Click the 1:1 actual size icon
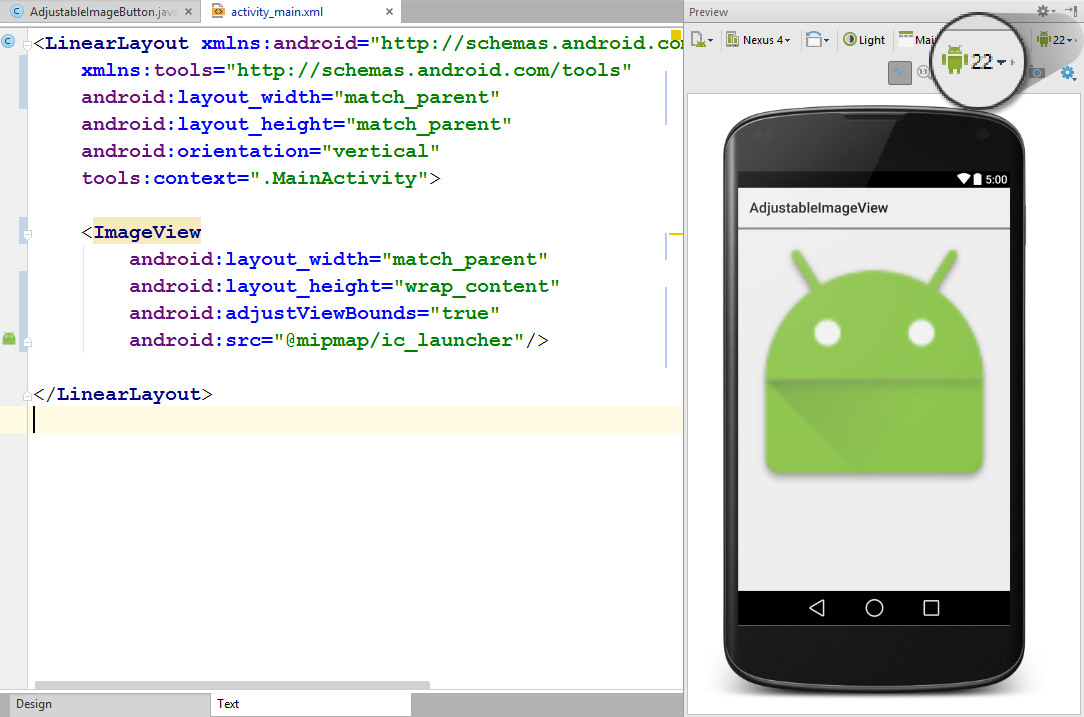Screen dimensions: 1084x717 click(922, 71)
